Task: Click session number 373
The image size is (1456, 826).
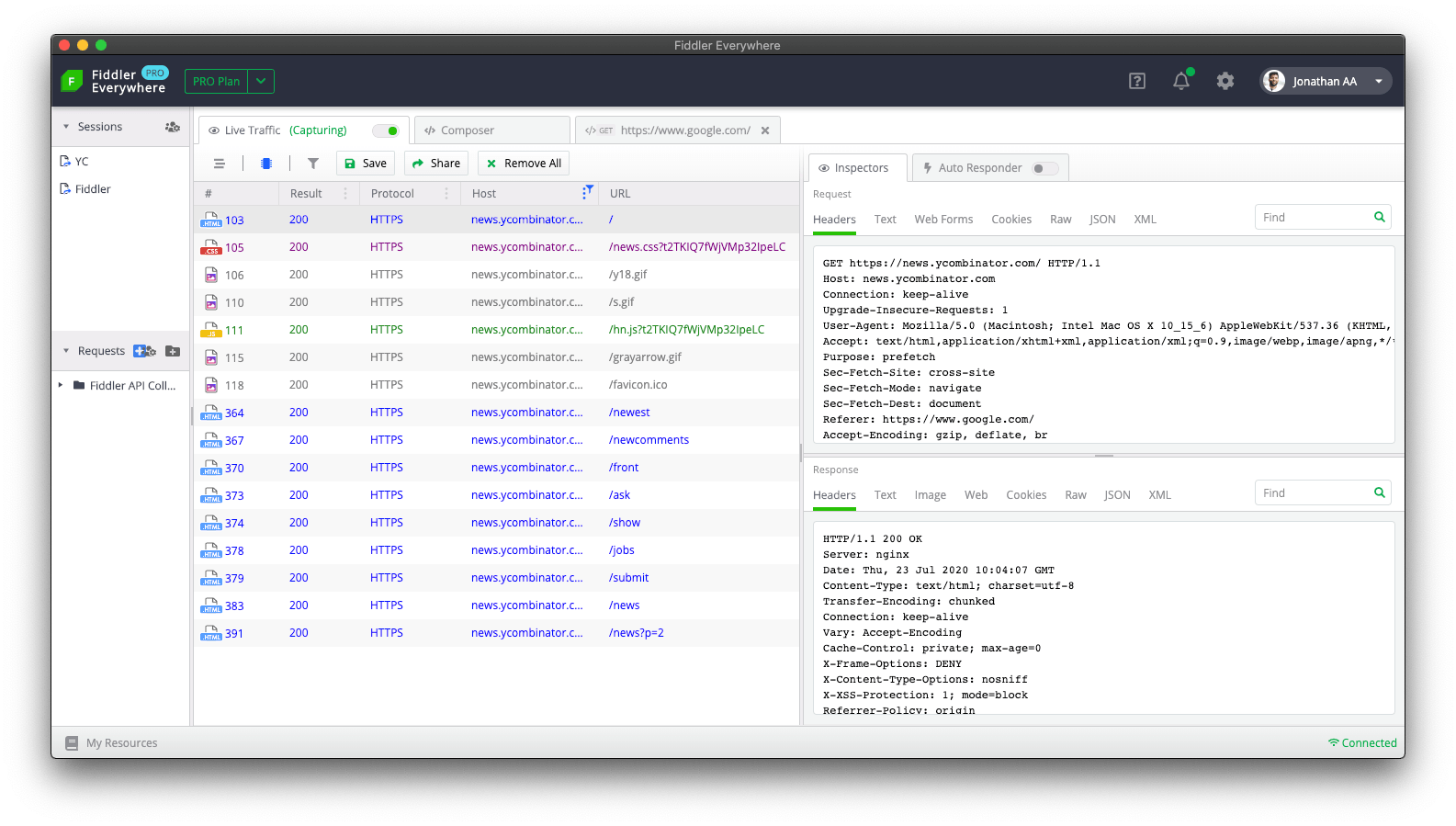Action: [234, 495]
